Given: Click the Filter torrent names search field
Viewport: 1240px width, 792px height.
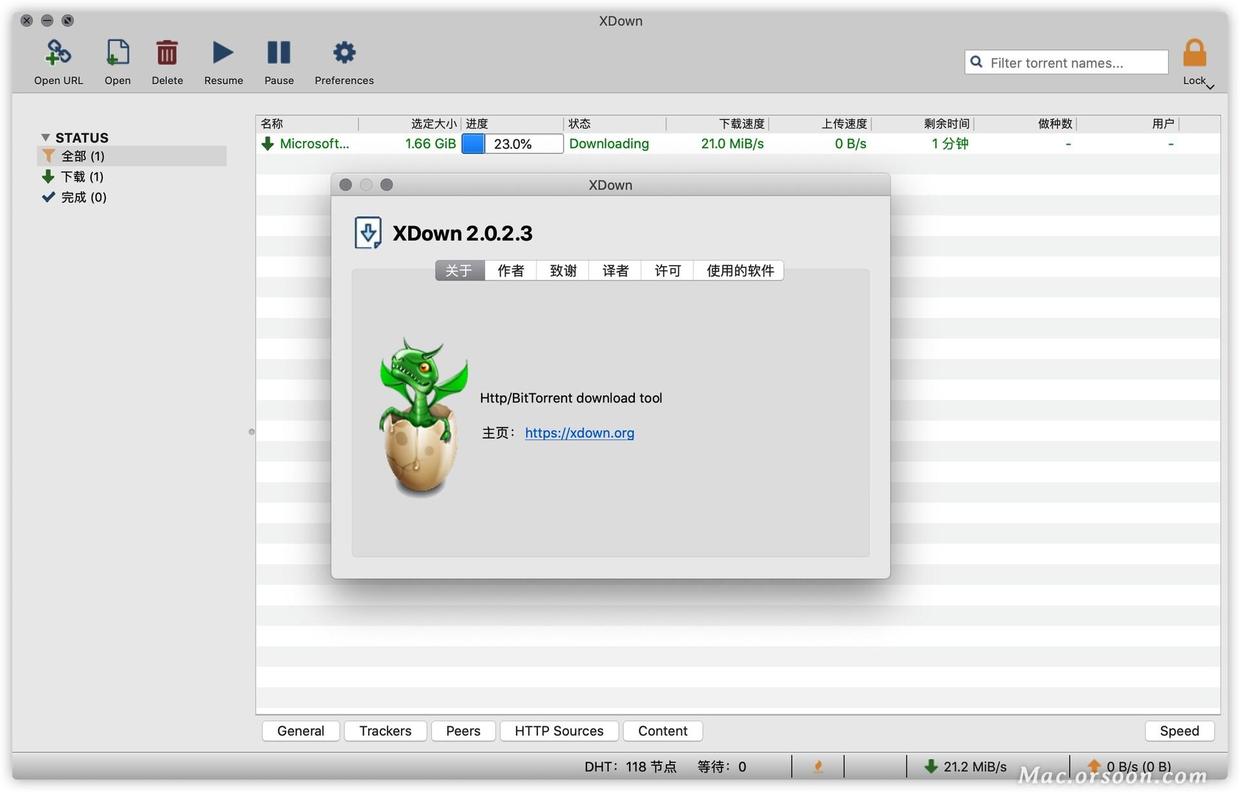Looking at the screenshot, I should coord(1066,61).
